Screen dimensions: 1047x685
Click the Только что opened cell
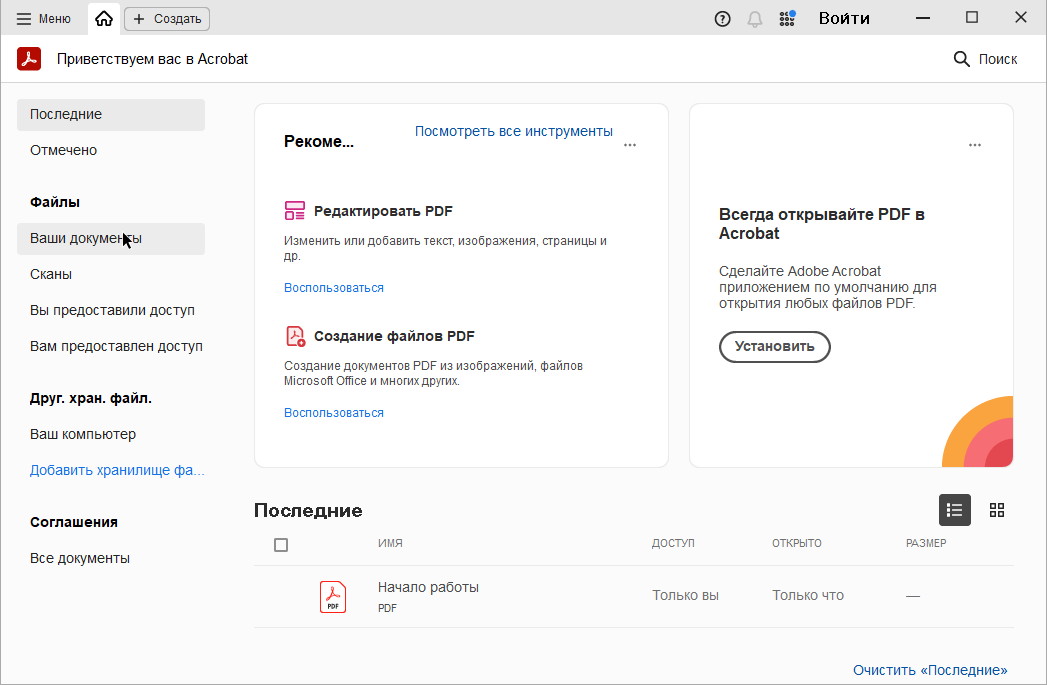[x=808, y=595]
